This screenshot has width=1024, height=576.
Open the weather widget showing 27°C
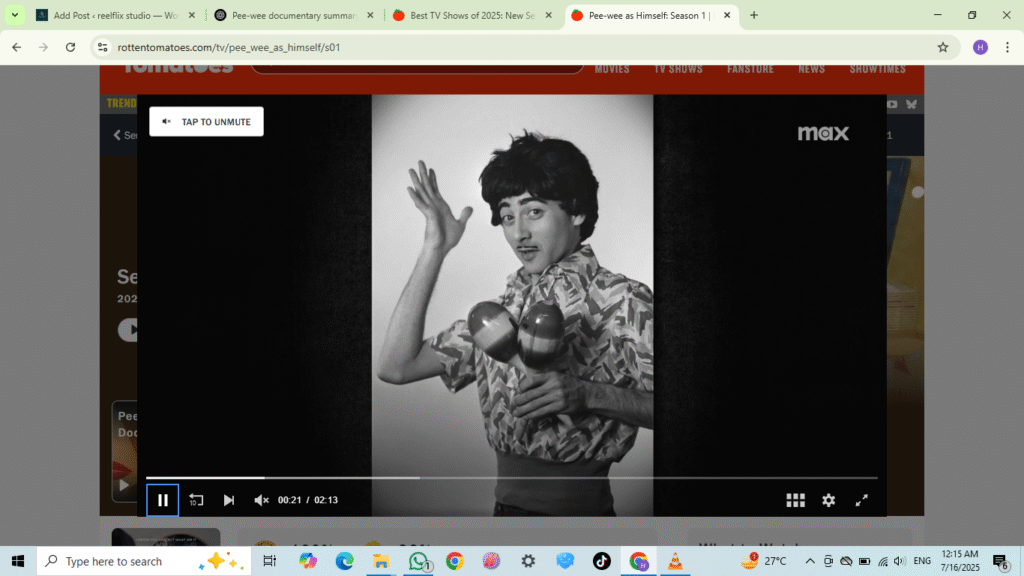click(x=764, y=561)
